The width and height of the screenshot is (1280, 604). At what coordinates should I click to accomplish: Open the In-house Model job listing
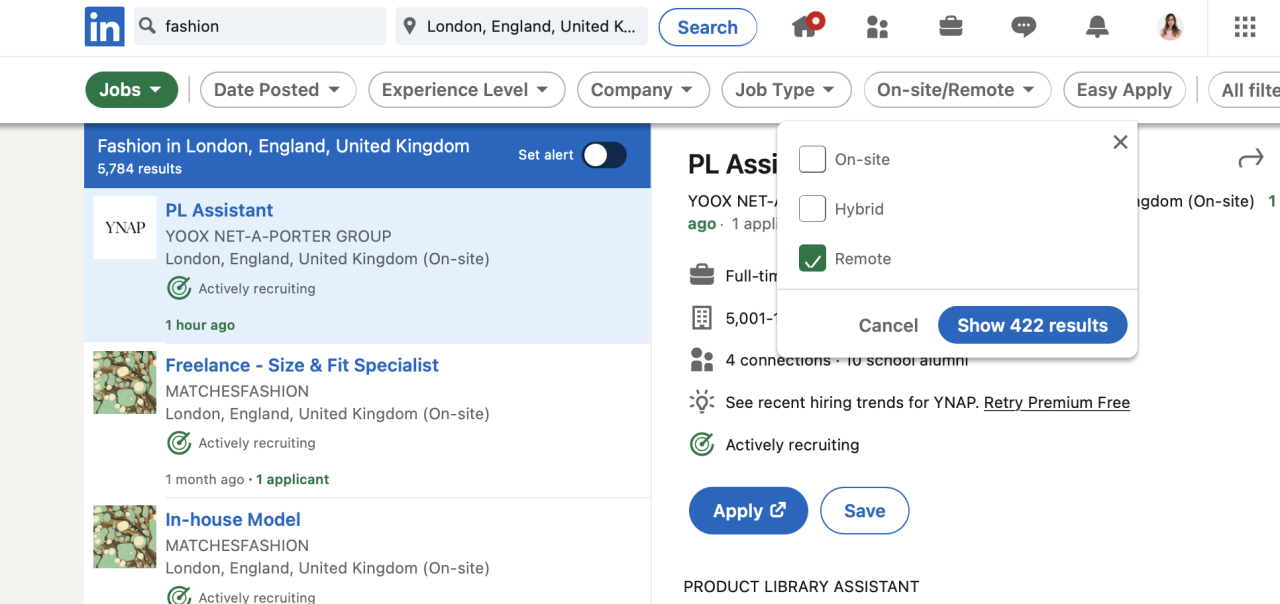coord(233,520)
